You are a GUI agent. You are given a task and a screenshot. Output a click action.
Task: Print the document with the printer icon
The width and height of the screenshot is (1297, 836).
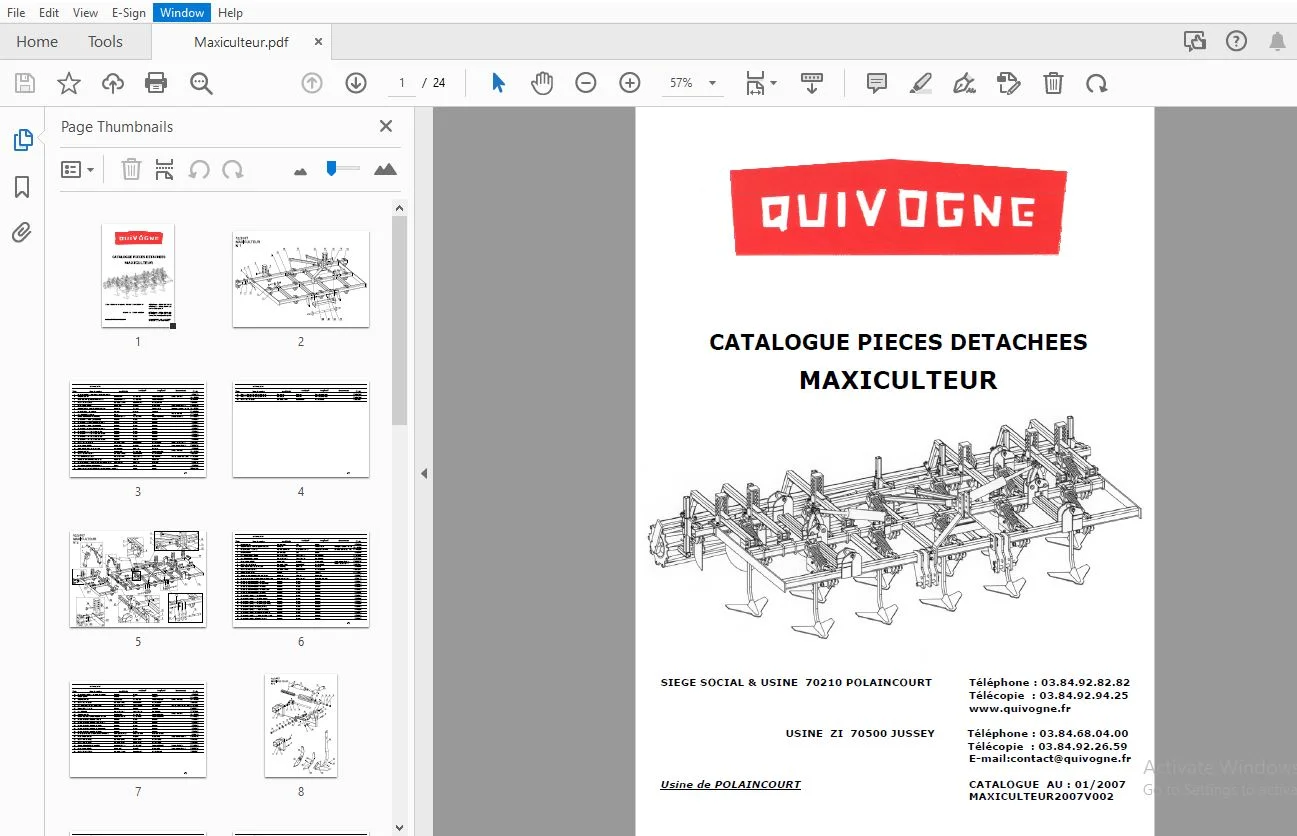[x=156, y=83]
